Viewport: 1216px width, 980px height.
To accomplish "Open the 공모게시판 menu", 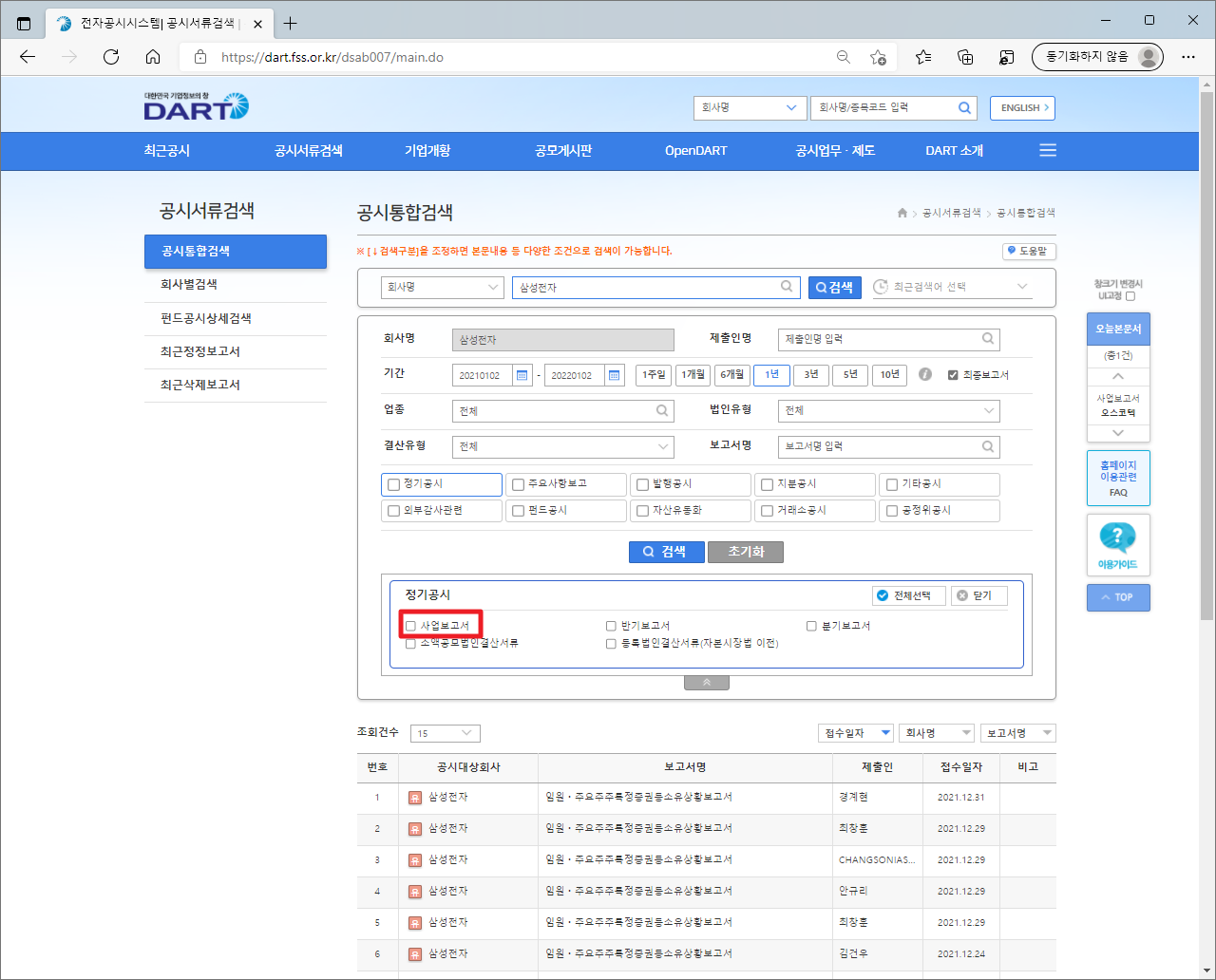I will point(563,151).
